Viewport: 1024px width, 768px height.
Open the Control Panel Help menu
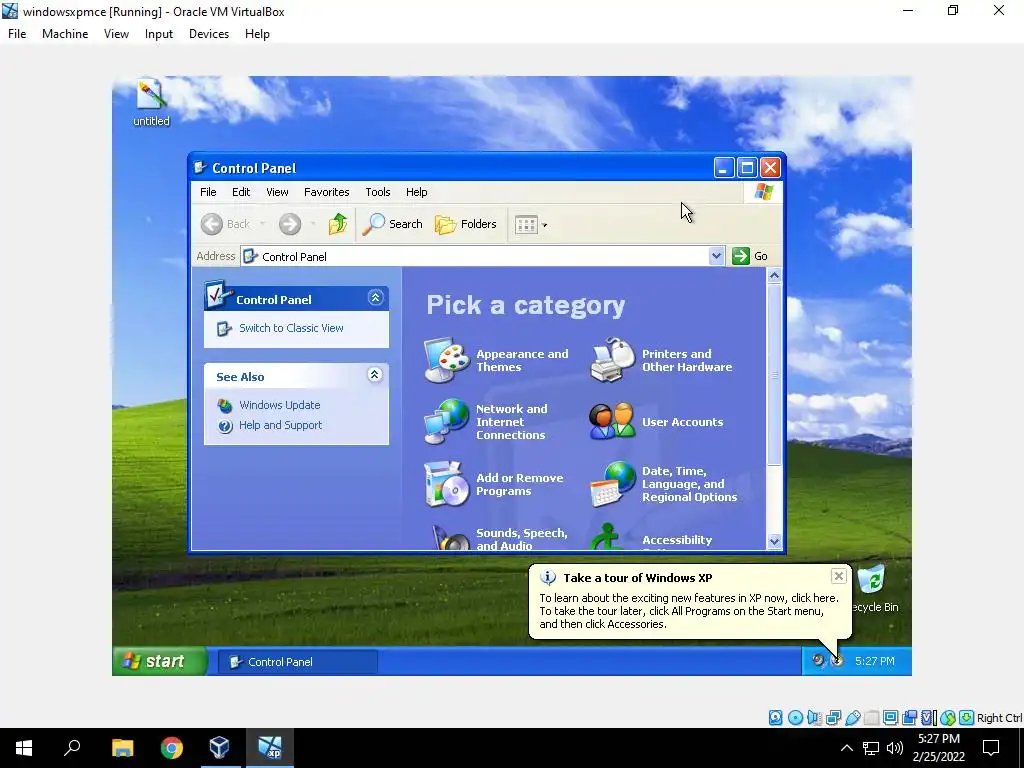click(417, 192)
